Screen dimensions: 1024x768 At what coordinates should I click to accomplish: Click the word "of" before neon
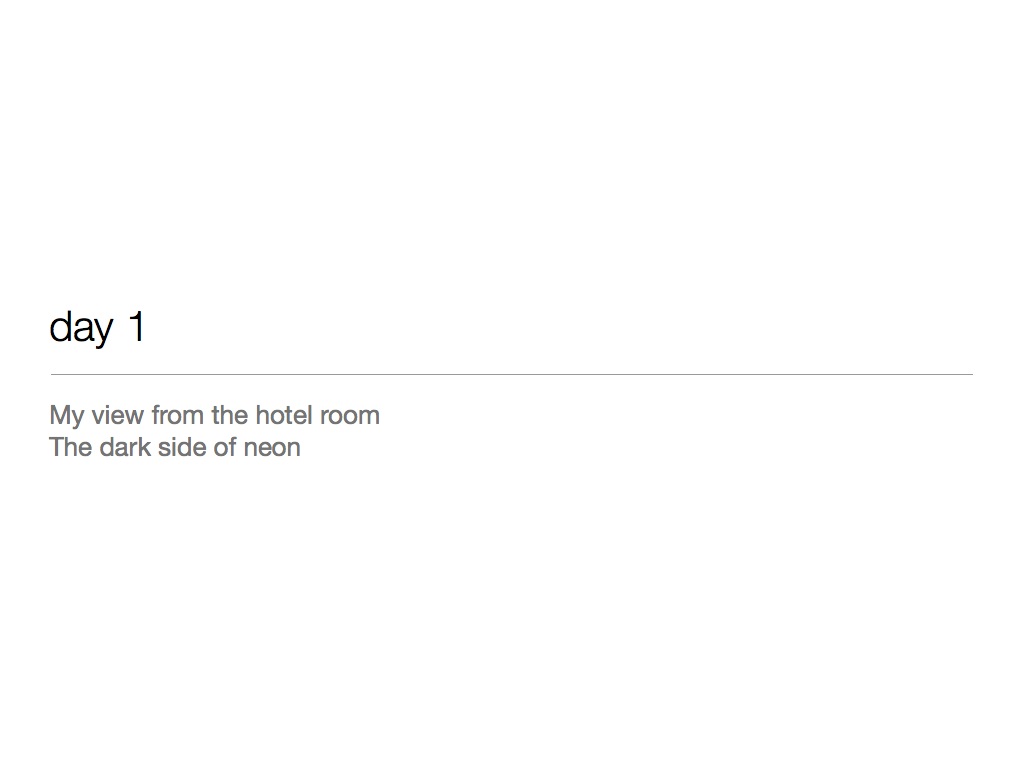[x=225, y=447]
